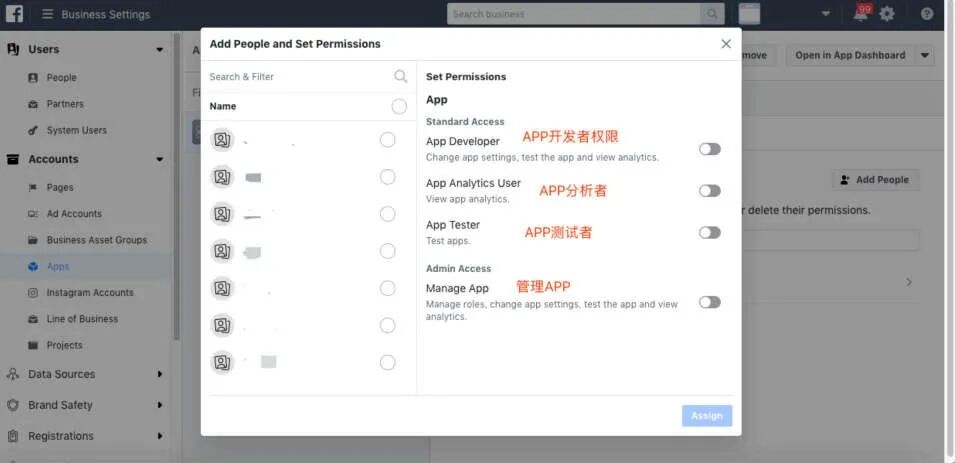955x463 pixels.
Task: Click the Add People button
Action: (876, 180)
